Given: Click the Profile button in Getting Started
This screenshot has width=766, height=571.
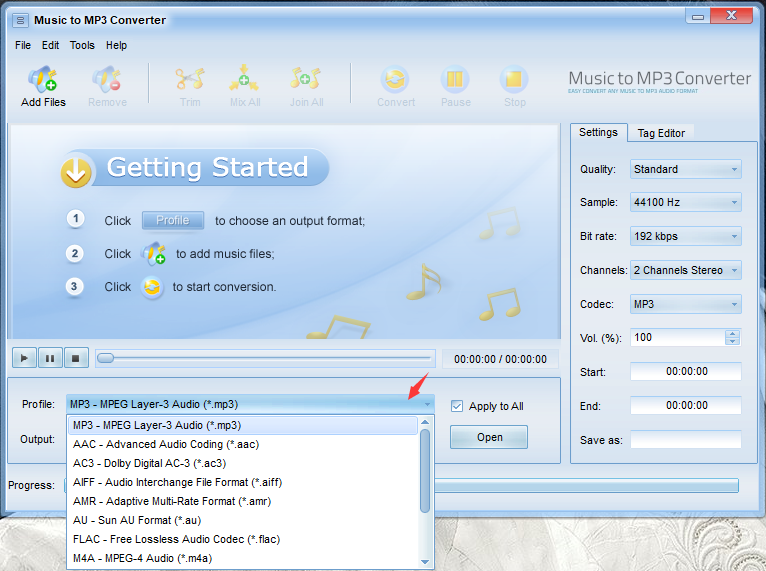Looking at the screenshot, I should coord(173,221).
